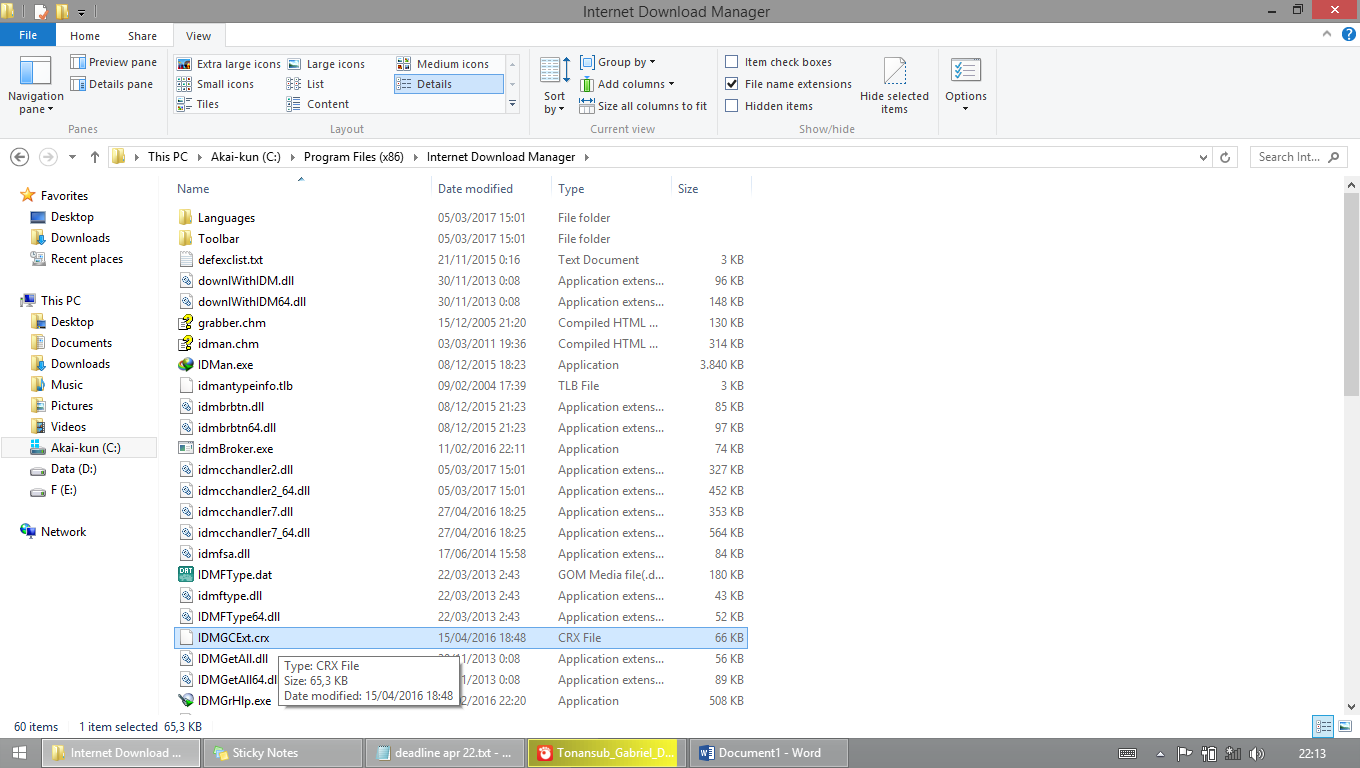Image resolution: width=1360 pixels, height=768 pixels.
Task: Switch to large thumbnails view in status bar
Action: (1345, 727)
